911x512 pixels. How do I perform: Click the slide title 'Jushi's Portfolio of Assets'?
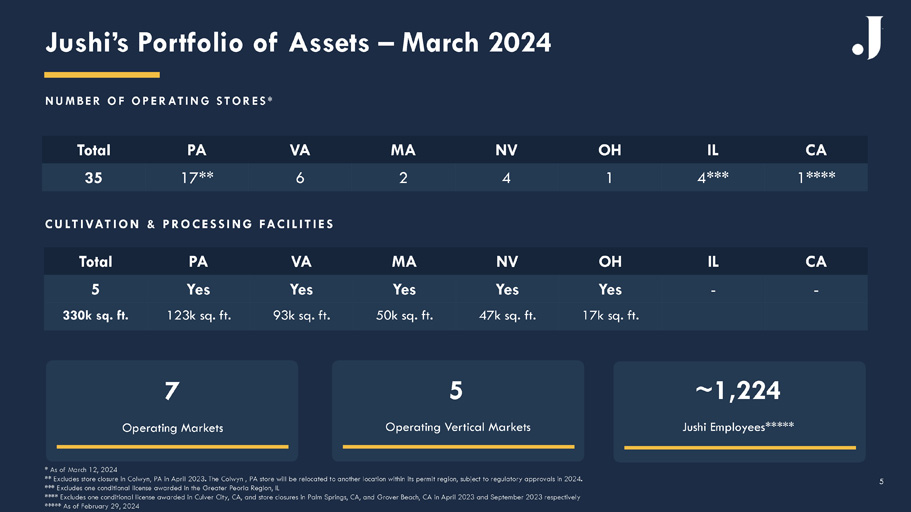click(x=298, y=42)
